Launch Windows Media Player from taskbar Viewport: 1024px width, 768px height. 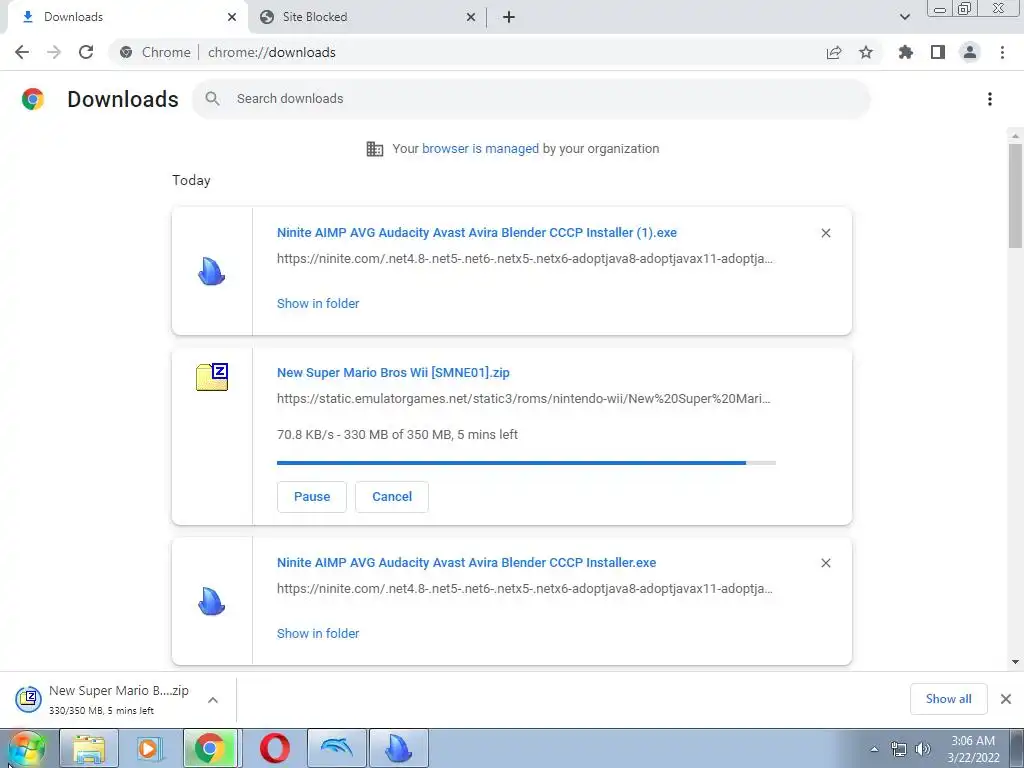pyautogui.click(x=150, y=748)
